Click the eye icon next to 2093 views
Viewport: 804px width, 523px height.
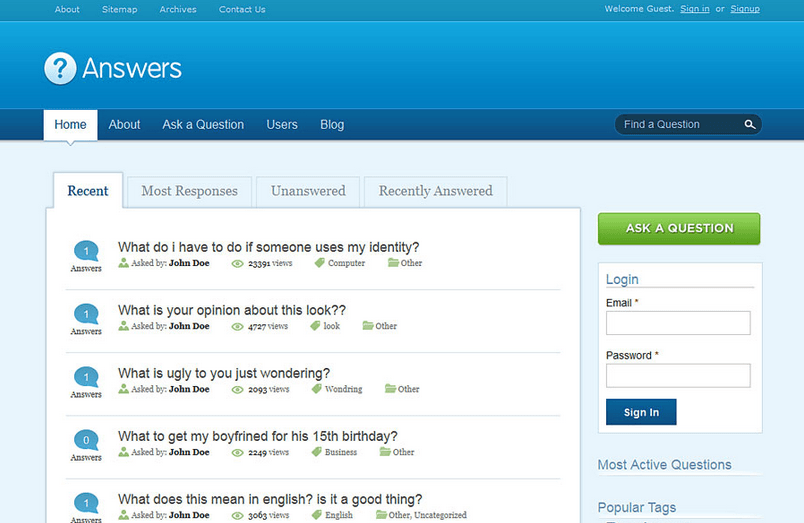coord(237,390)
